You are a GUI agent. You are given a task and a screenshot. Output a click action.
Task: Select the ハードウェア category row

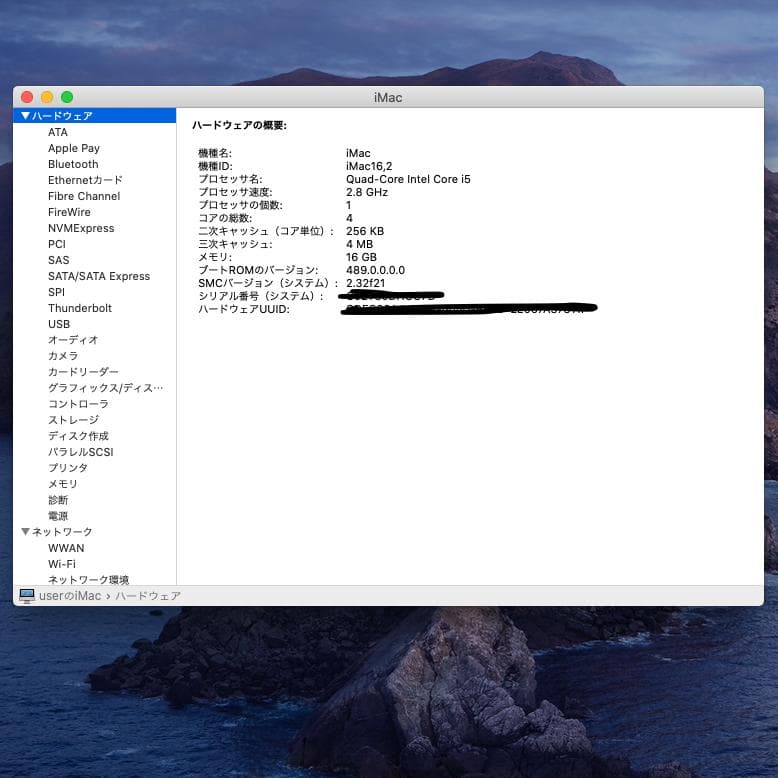click(94, 116)
